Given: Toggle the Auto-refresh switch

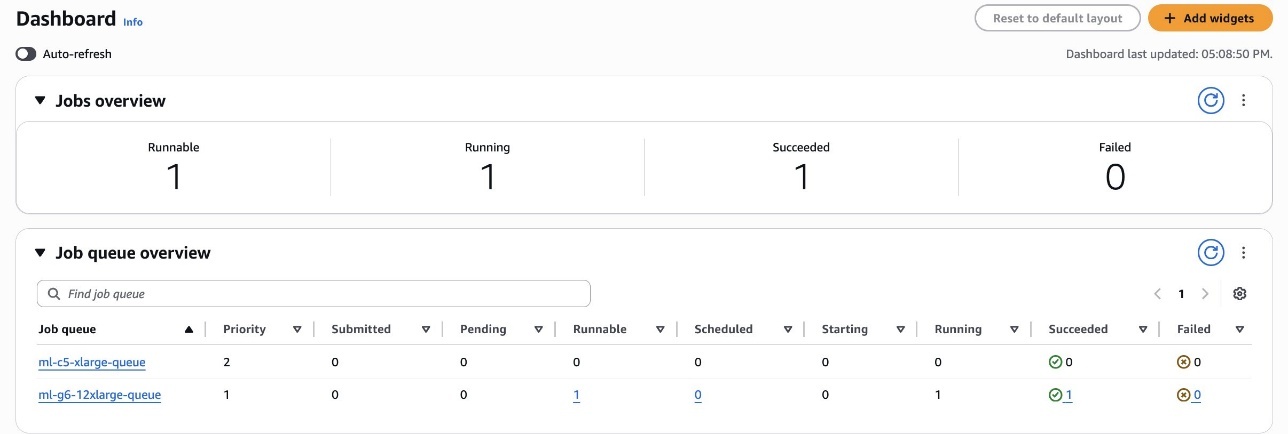Looking at the screenshot, I should 26,54.
